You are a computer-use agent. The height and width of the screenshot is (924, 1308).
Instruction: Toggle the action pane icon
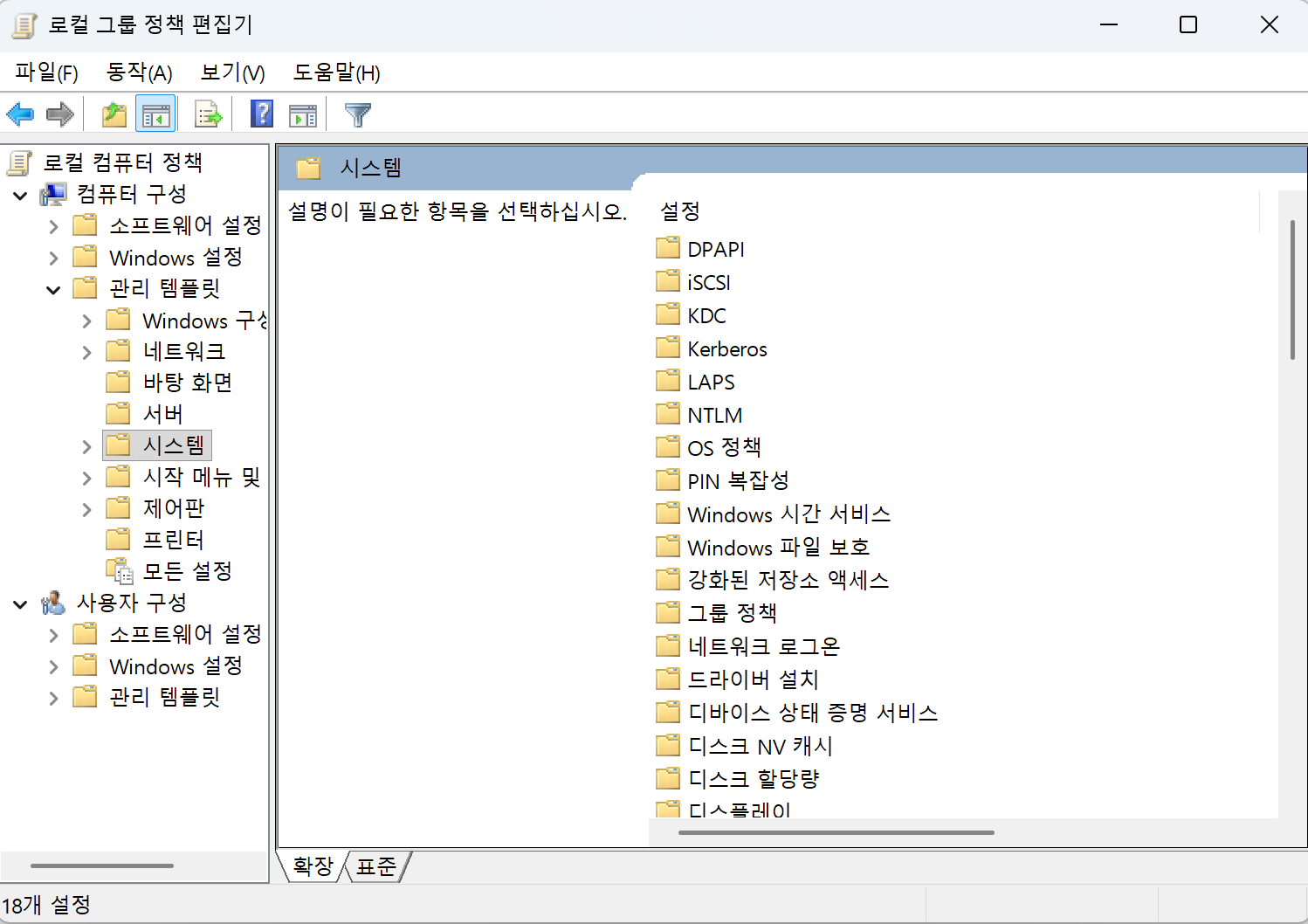pos(303,114)
